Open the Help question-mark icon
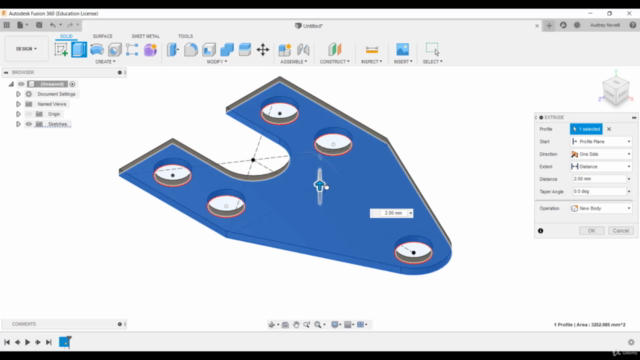Image resolution: width=640 pixels, height=360 pixels. [x=633, y=25]
